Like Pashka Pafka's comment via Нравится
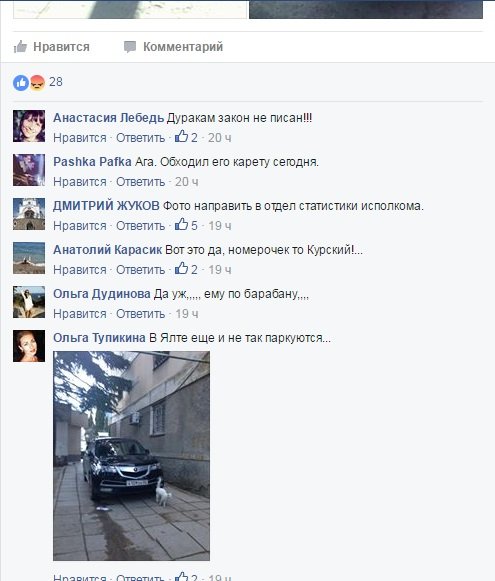 tap(80, 182)
